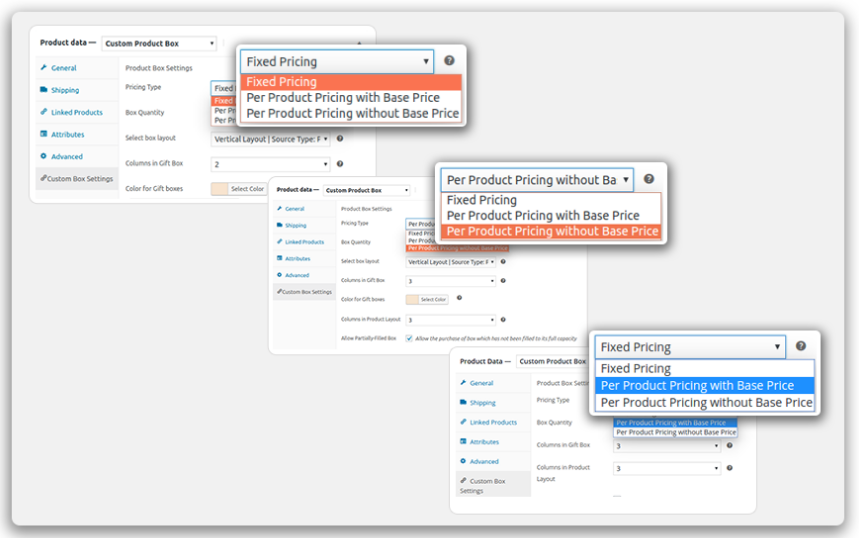Click Select Color button in the middle panel

coord(433,299)
